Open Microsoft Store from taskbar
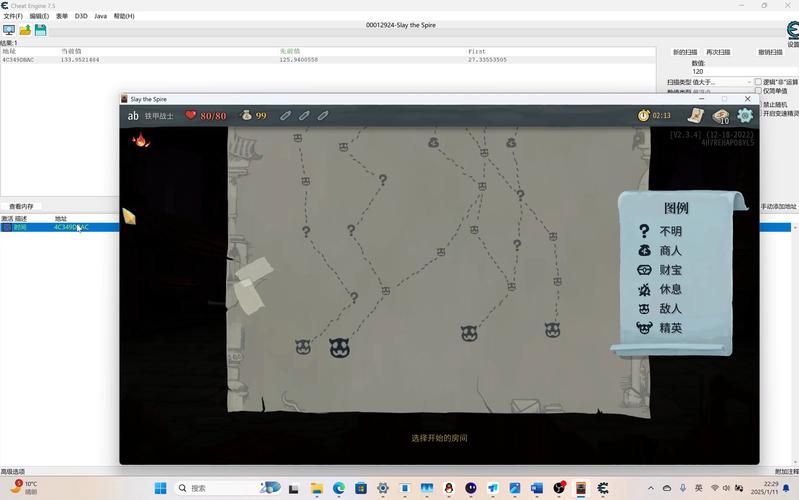The width and height of the screenshot is (799, 500). [x=361, y=488]
